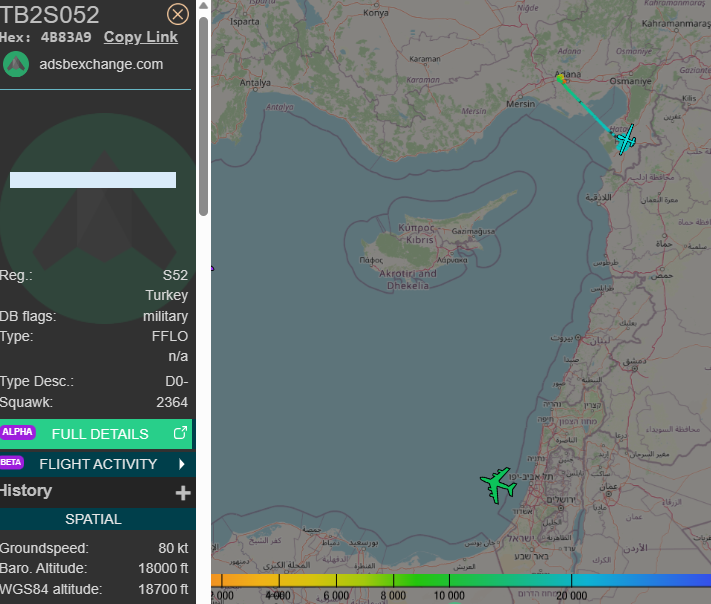Select the green airliner icon near Tel Aviv
The width and height of the screenshot is (711, 604).
click(x=498, y=485)
